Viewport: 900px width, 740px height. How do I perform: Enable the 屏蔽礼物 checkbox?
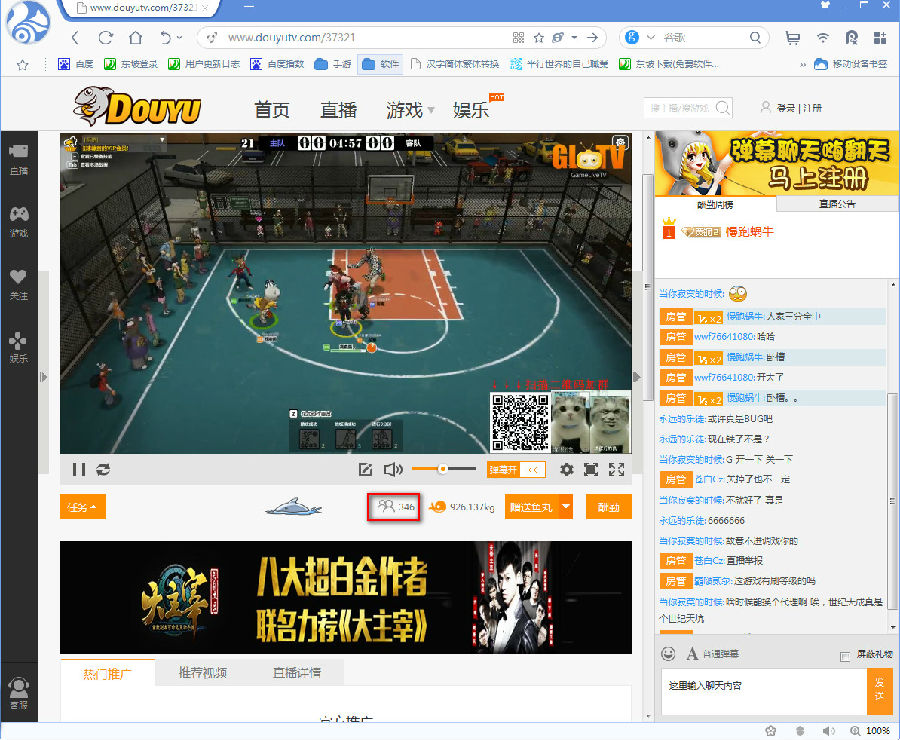point(844,656)
